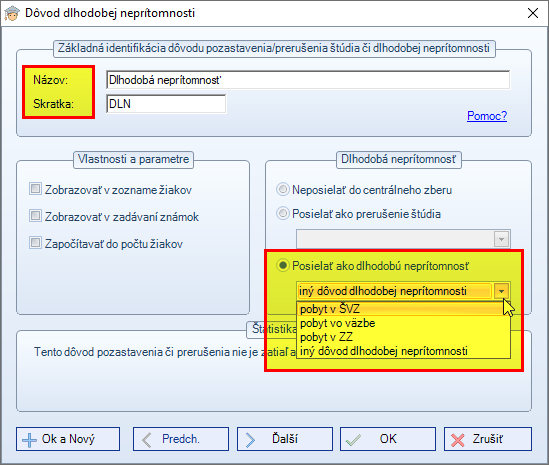Collapse the dlhodobá neprítomnosť reason dropdown arrow
Viewport: 549px width, 465px height.
coord(501,291)
